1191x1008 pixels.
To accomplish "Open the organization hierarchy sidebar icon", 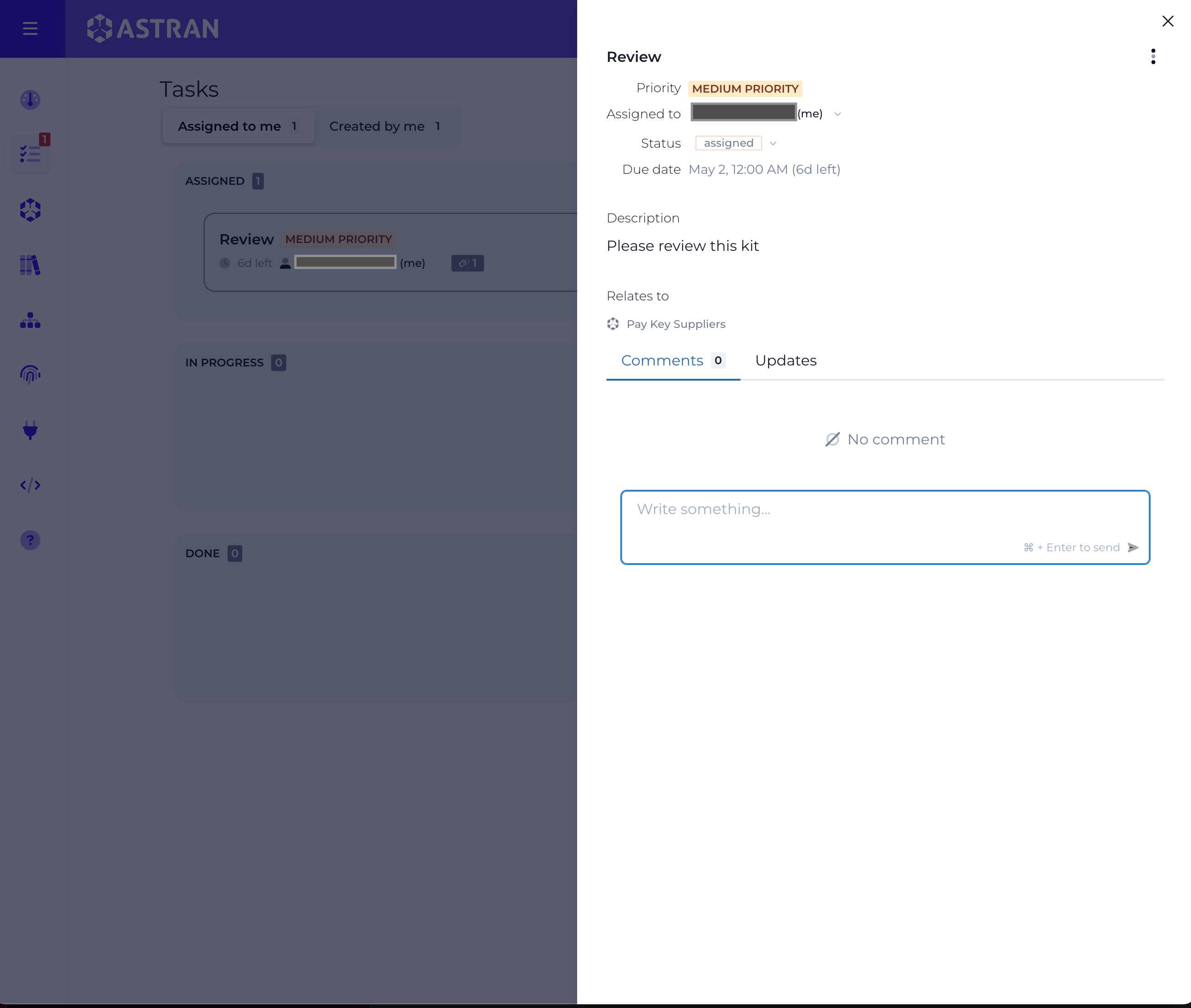I will coord(30,320).
